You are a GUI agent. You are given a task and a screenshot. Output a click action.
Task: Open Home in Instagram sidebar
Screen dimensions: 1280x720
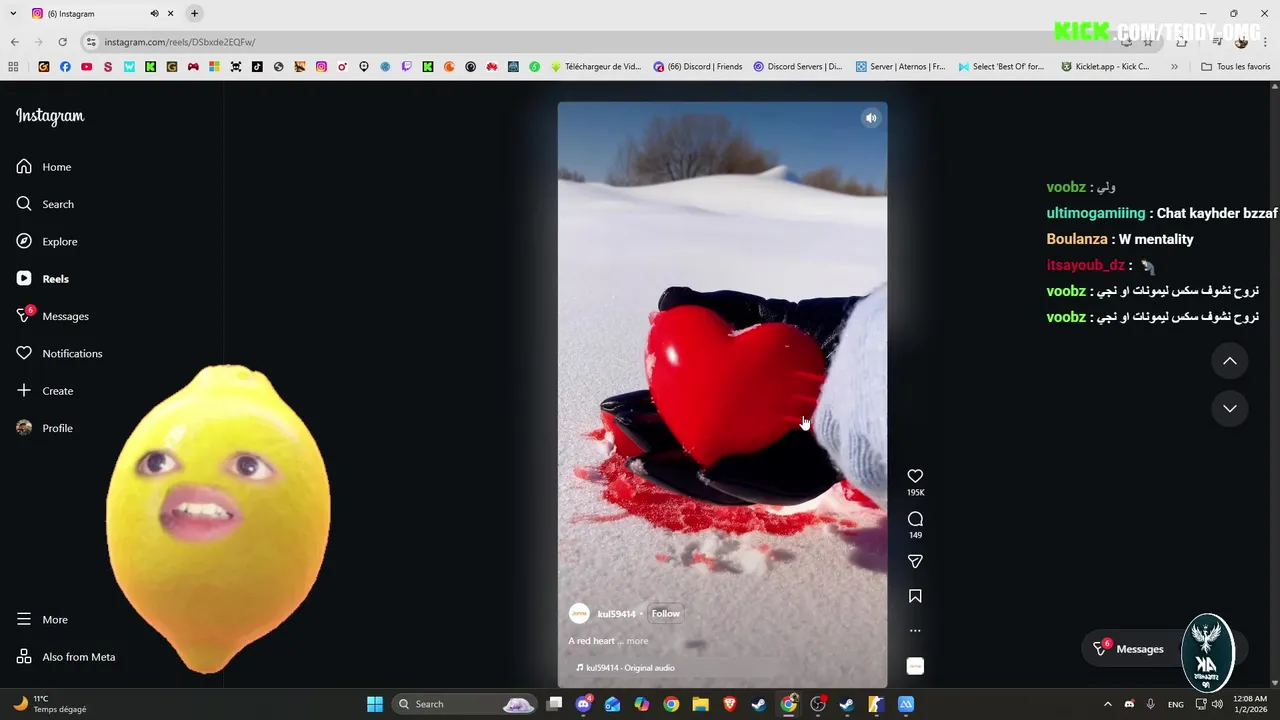click(44, 167)
